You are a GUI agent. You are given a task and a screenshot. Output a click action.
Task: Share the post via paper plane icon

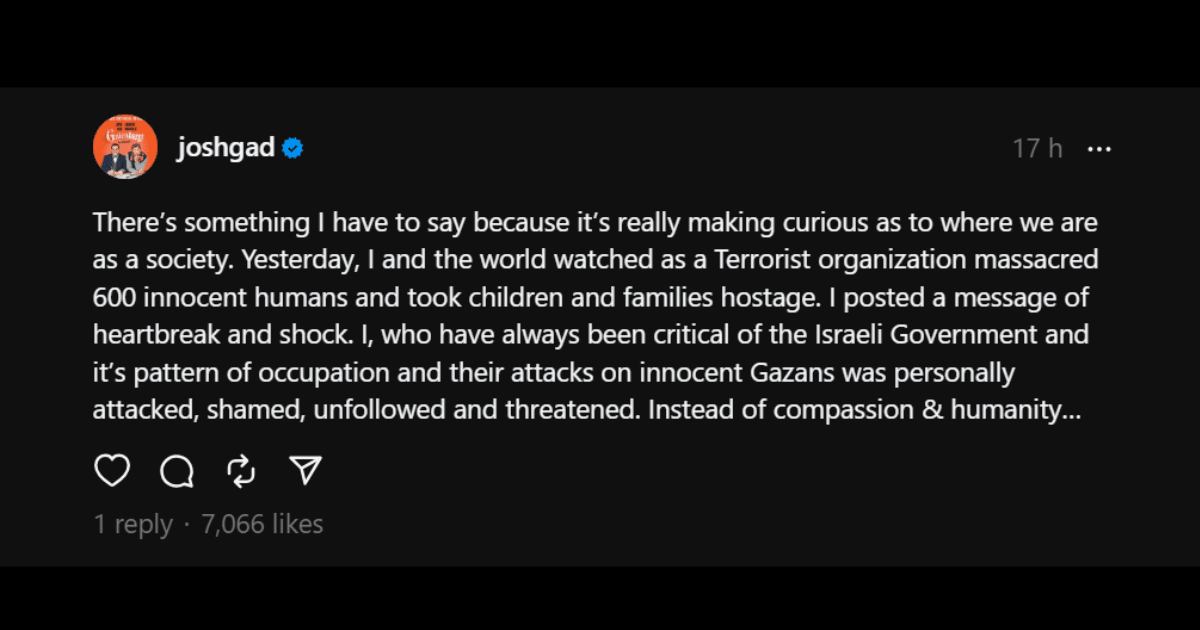[306, 470]
